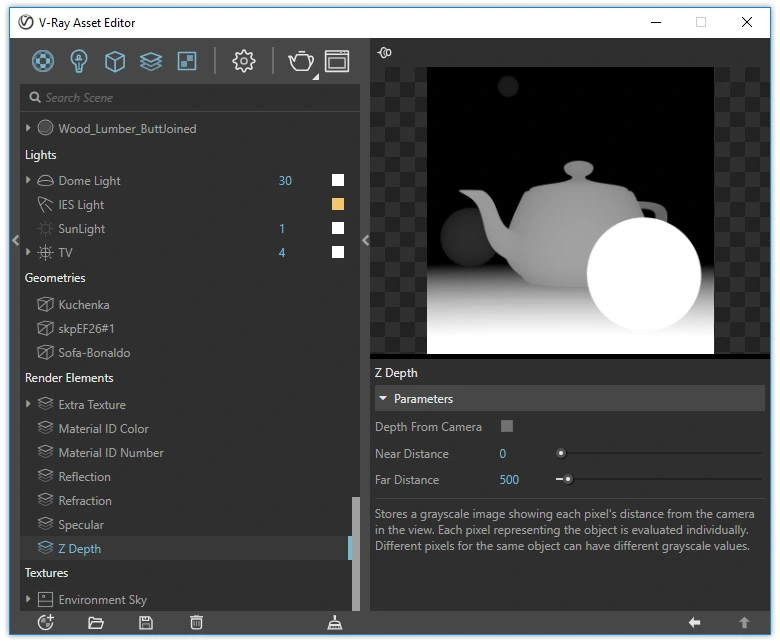
Task: Open the Materials category icon
Action: tap(43, 62)
